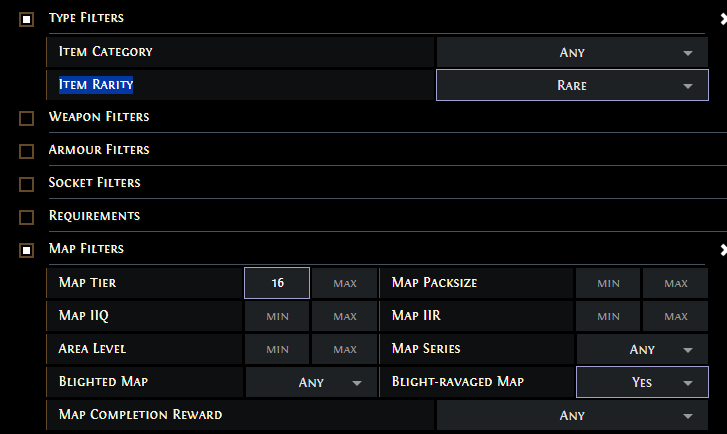Toggle the Type Filters checkbox
The width and height of the screenshot is (727, 434).
(27, 19)
